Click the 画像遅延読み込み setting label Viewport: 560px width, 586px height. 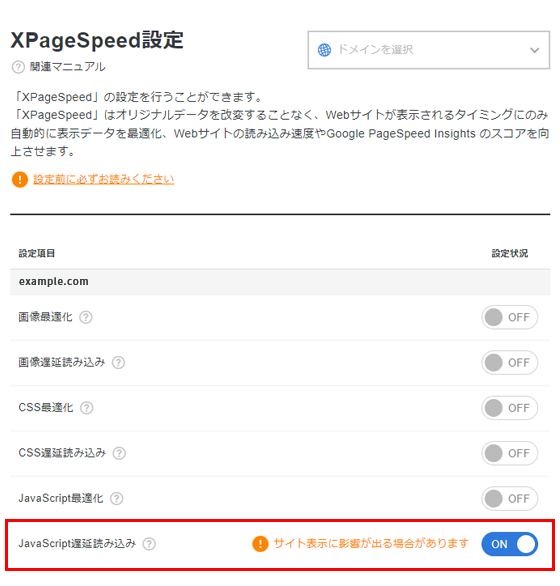[62, 363]
